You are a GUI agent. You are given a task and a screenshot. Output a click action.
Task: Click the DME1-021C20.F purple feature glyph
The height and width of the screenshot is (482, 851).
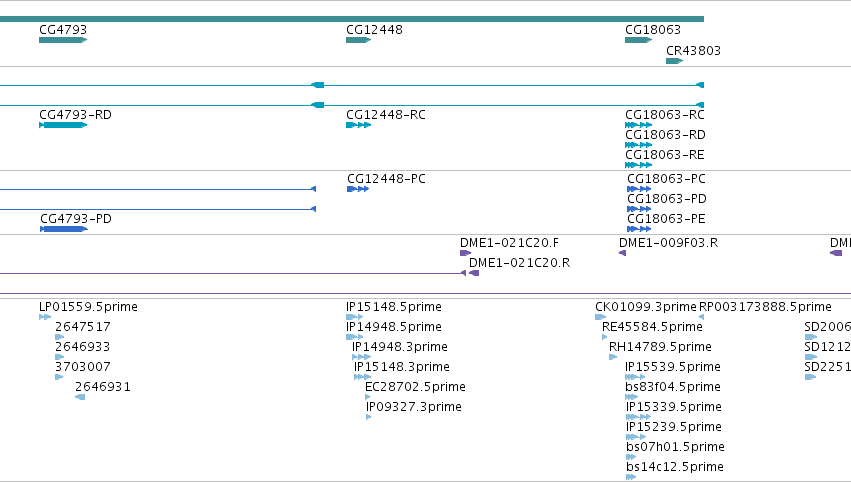tap(465, 253)
